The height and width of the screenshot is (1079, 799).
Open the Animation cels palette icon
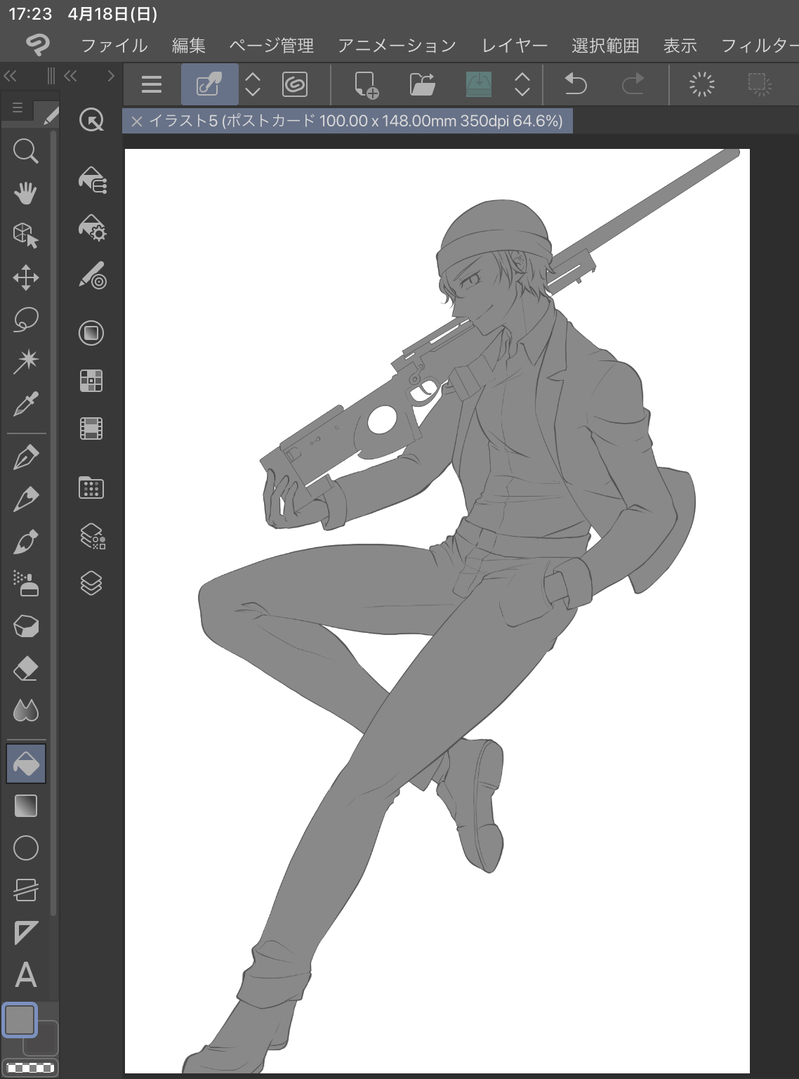click(x=92, y=428)
